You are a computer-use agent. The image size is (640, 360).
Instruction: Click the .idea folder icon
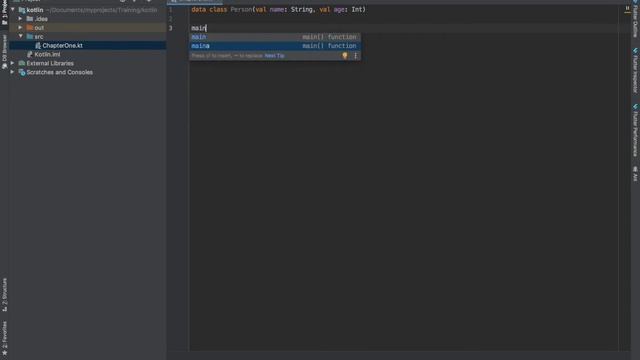(29, 18)
